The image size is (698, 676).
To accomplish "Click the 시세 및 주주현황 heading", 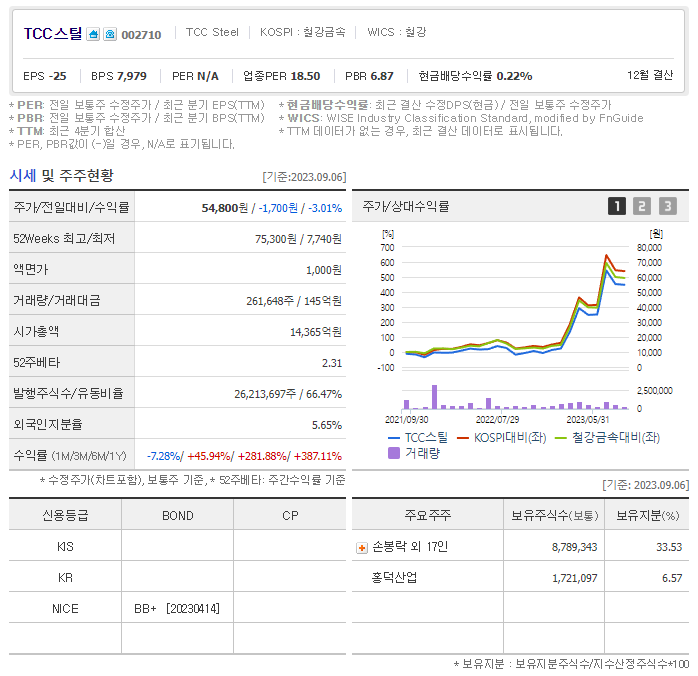I will [x=61, y=176].
